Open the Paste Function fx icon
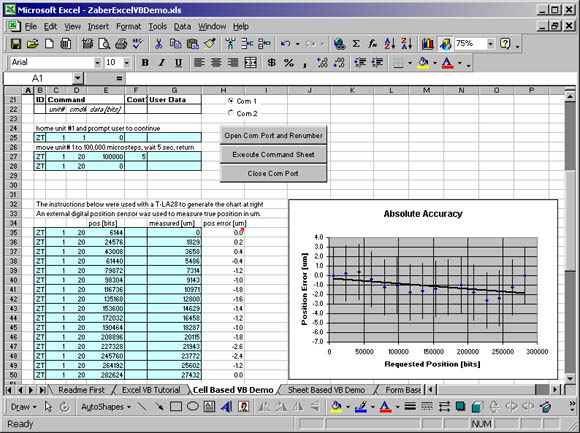The image size is (580, 433). point(372,44)
